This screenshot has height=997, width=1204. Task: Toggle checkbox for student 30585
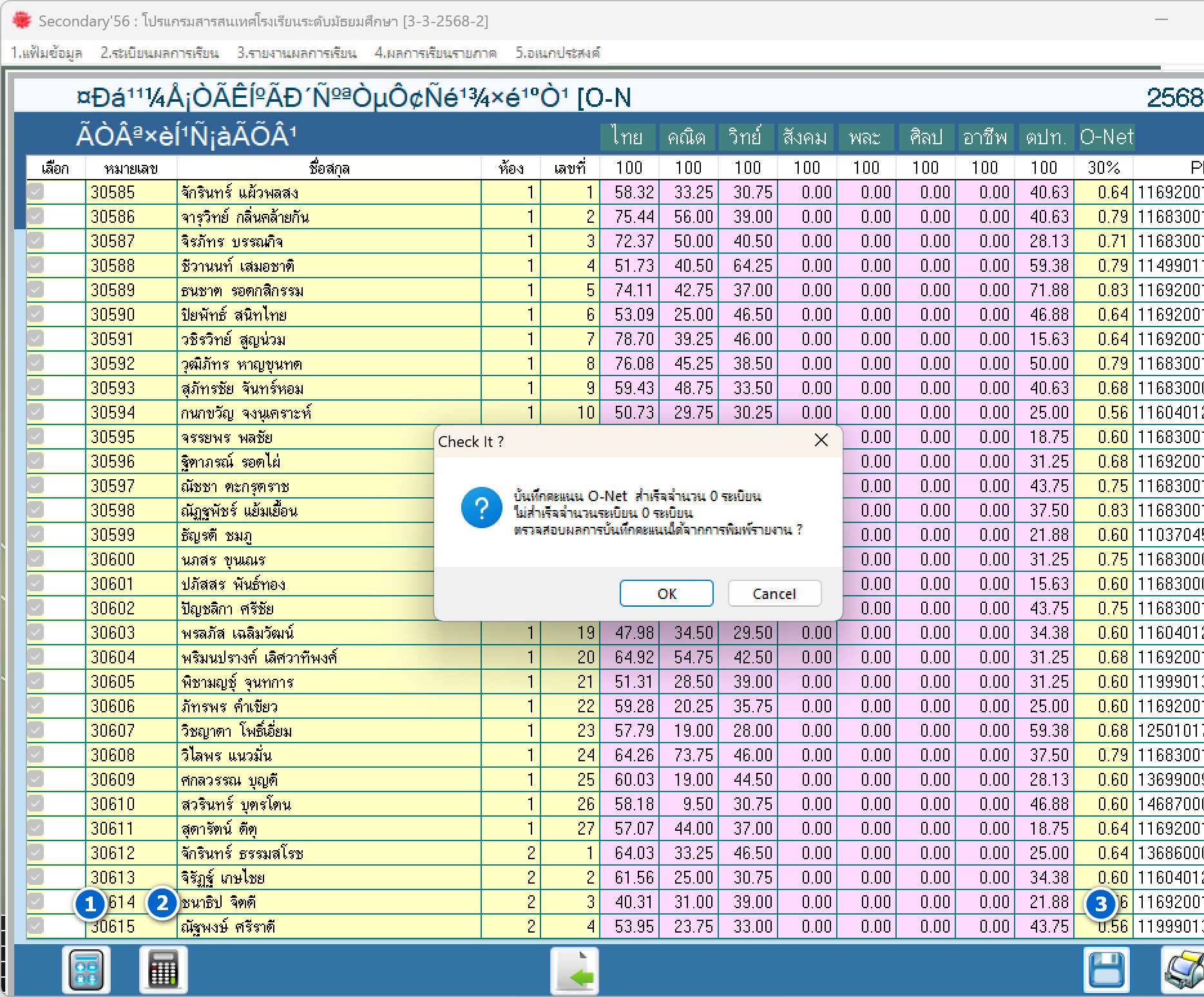point(36,192)
